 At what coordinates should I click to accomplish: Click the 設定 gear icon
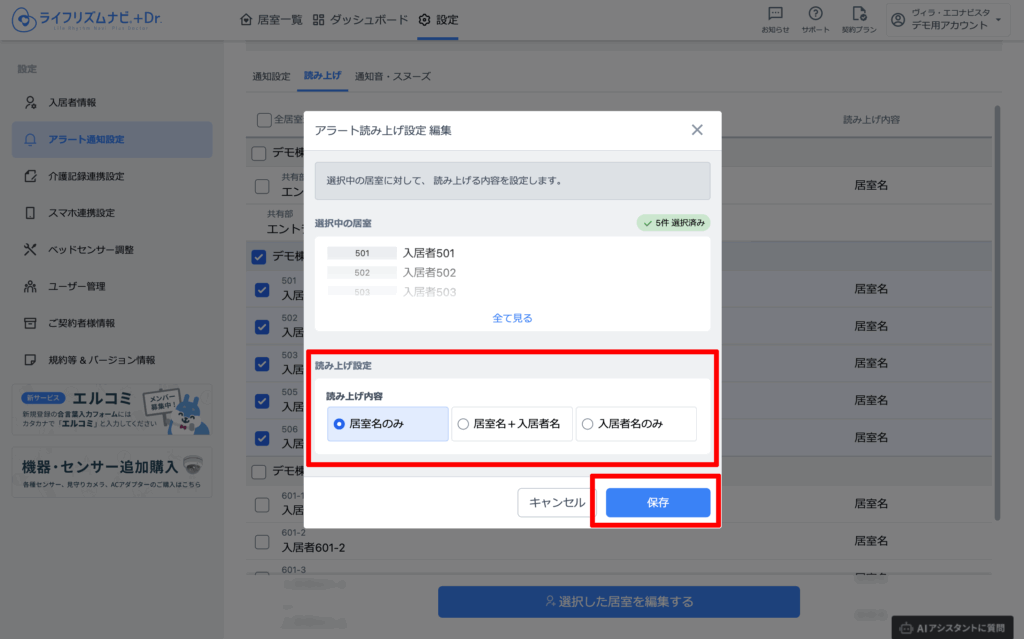click(x=424, y=20)
